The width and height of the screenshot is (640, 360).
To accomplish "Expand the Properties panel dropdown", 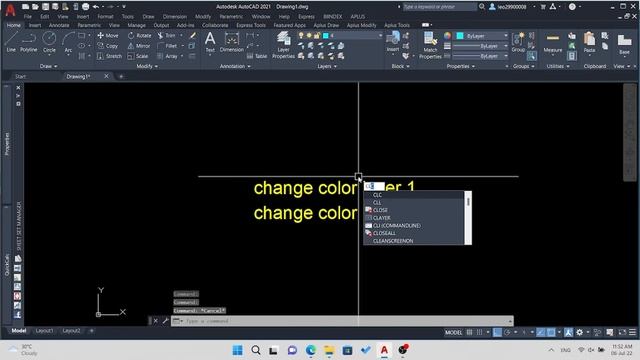I will (x=460, y=66).
